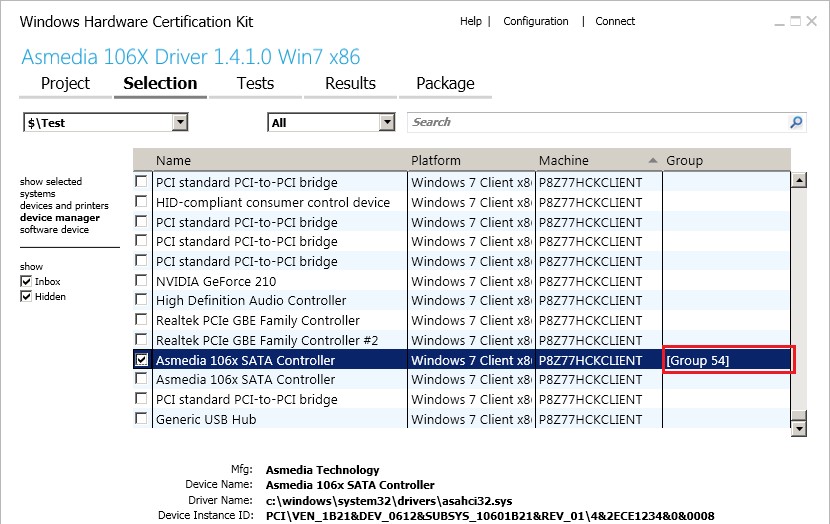Minimize the Certification Kit window
Viewport: 830px width, 524px height.
point(779,22)
